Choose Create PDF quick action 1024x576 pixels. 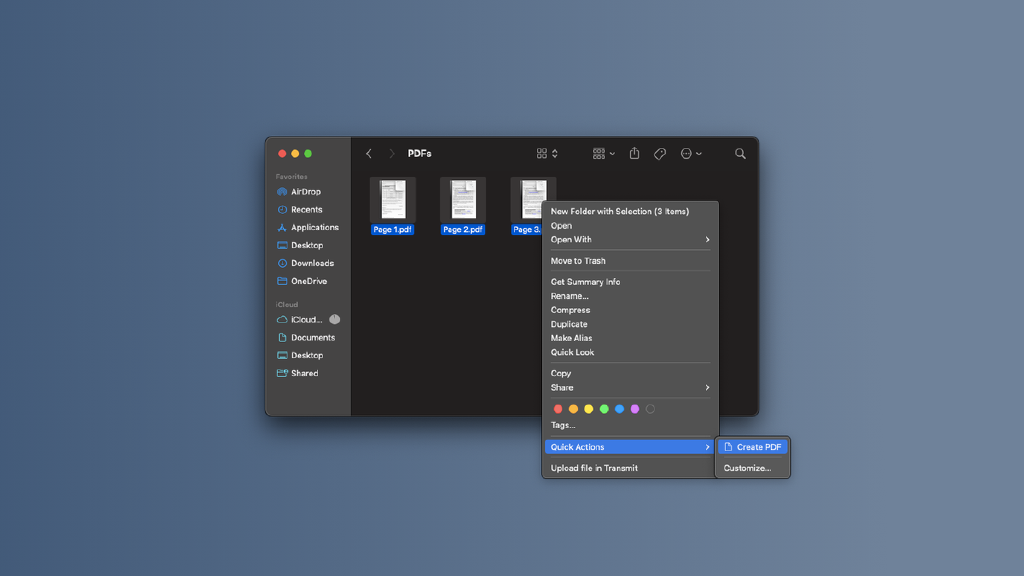[758, 447]
